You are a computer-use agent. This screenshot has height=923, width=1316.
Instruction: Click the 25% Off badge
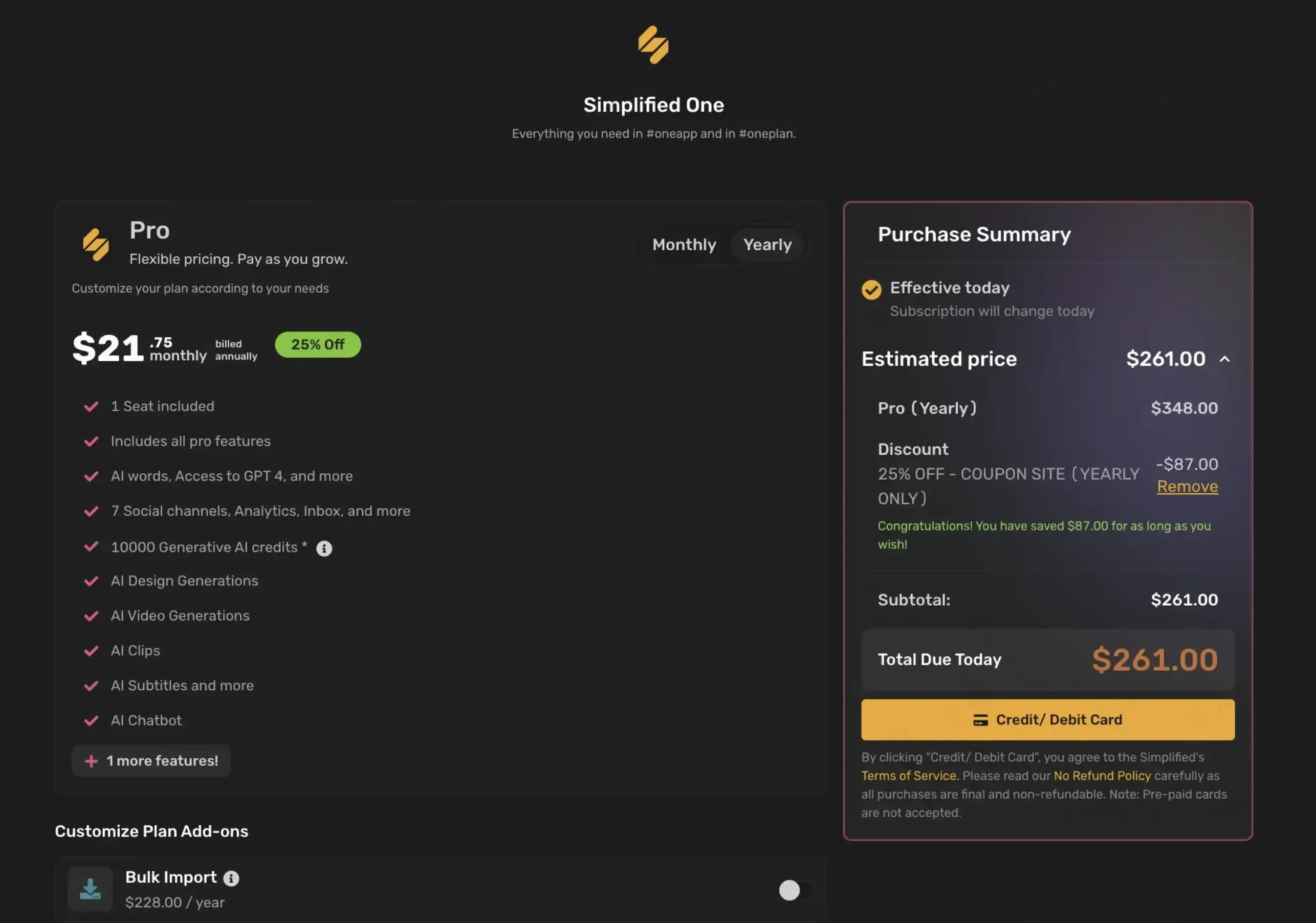[x=318, y=345]
